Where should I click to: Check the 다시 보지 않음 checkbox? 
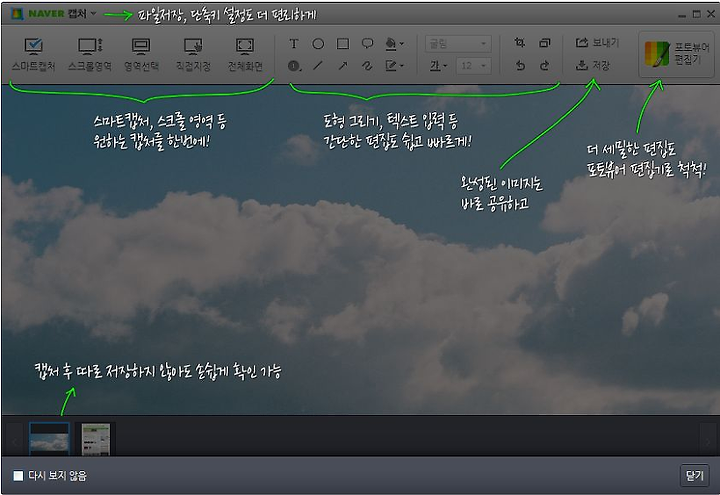18,476
